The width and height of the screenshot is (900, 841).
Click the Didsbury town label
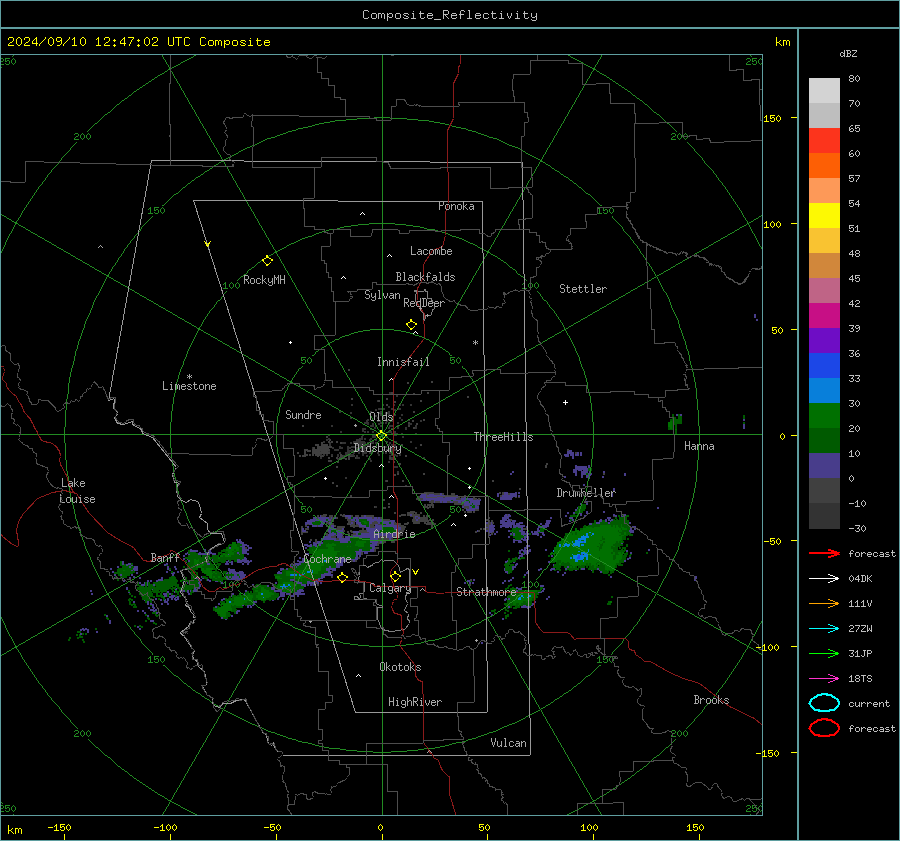378,448
